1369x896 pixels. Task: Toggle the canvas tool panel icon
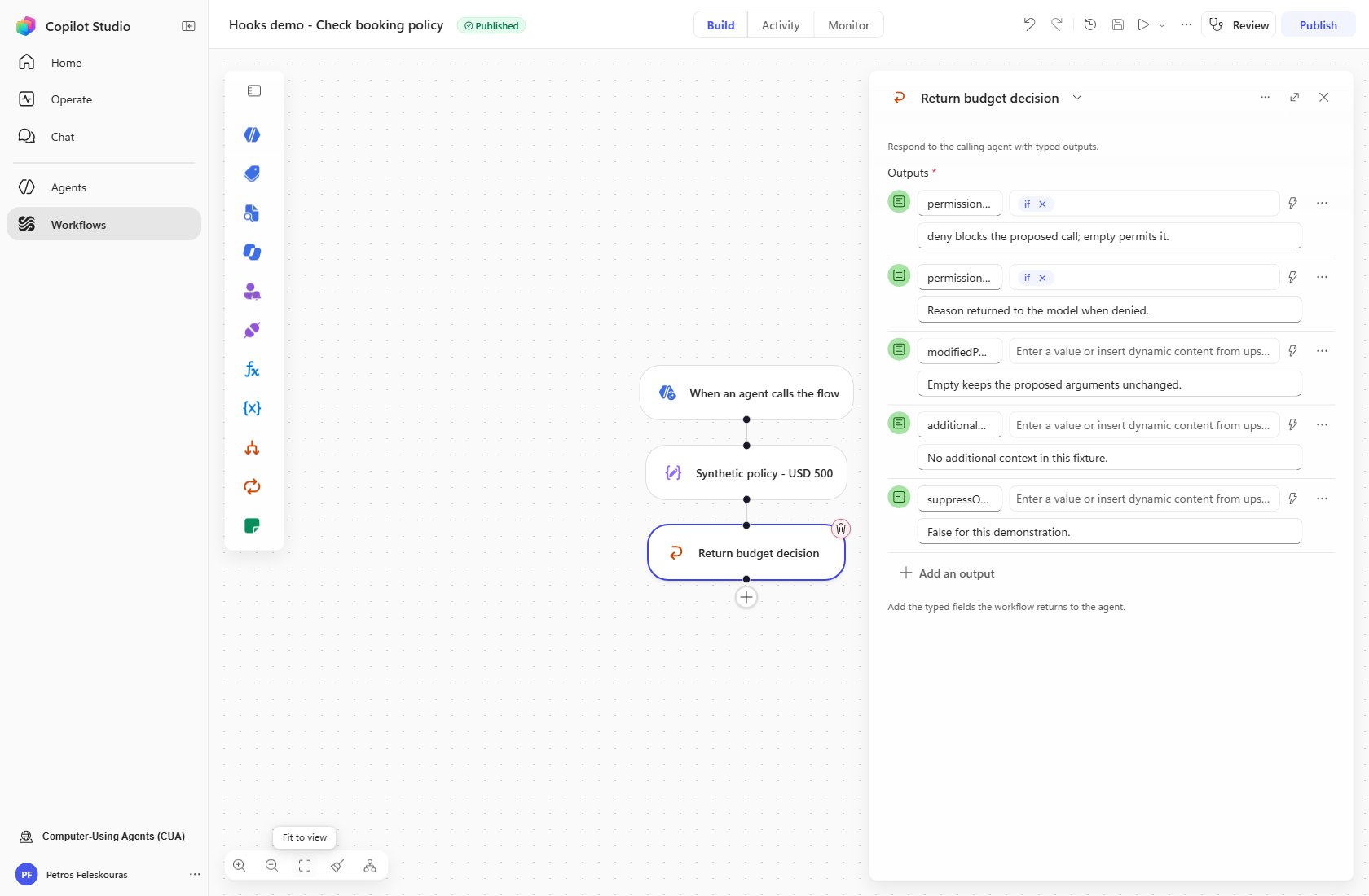click(254, 90)
